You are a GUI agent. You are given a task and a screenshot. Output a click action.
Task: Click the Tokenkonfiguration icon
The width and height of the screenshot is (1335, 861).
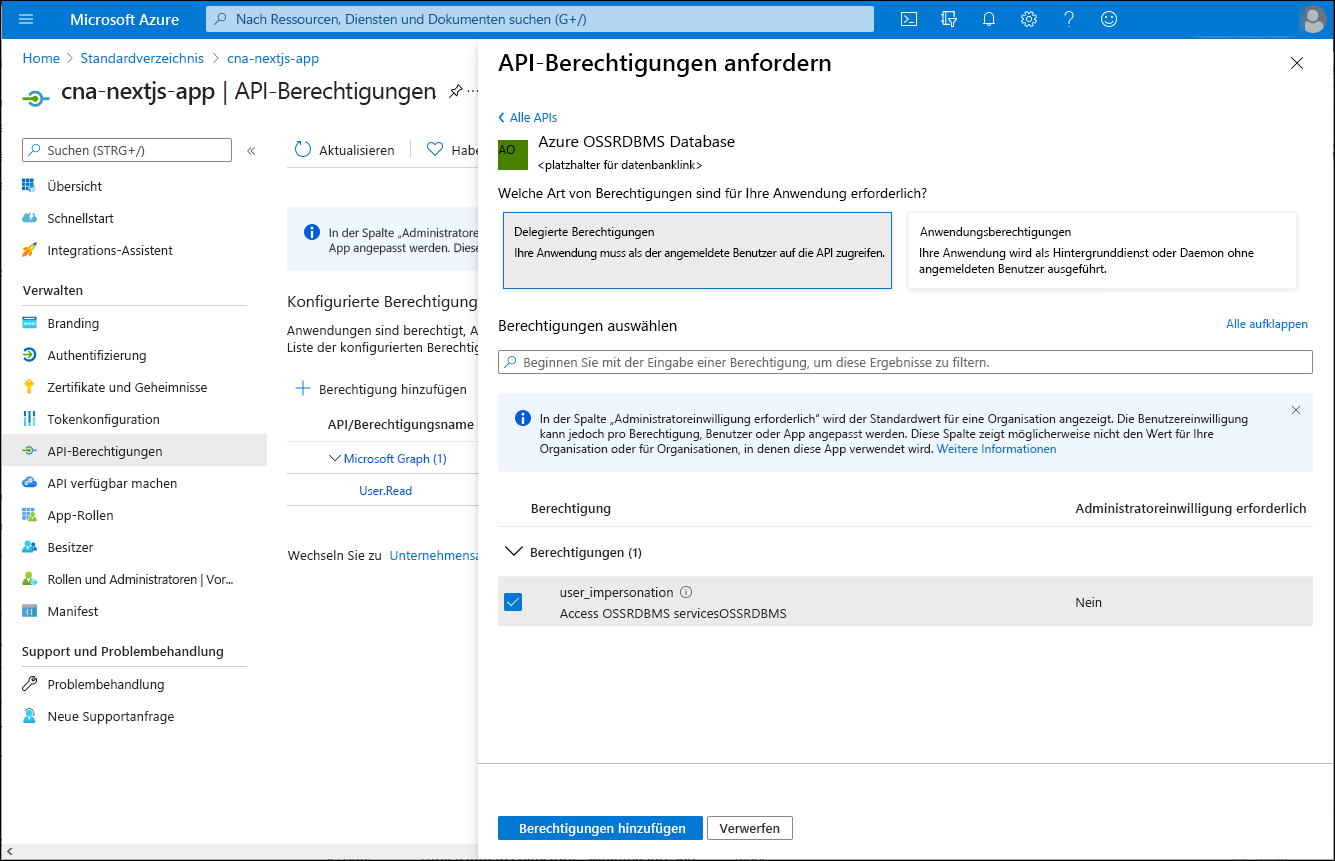click(29, 419)
